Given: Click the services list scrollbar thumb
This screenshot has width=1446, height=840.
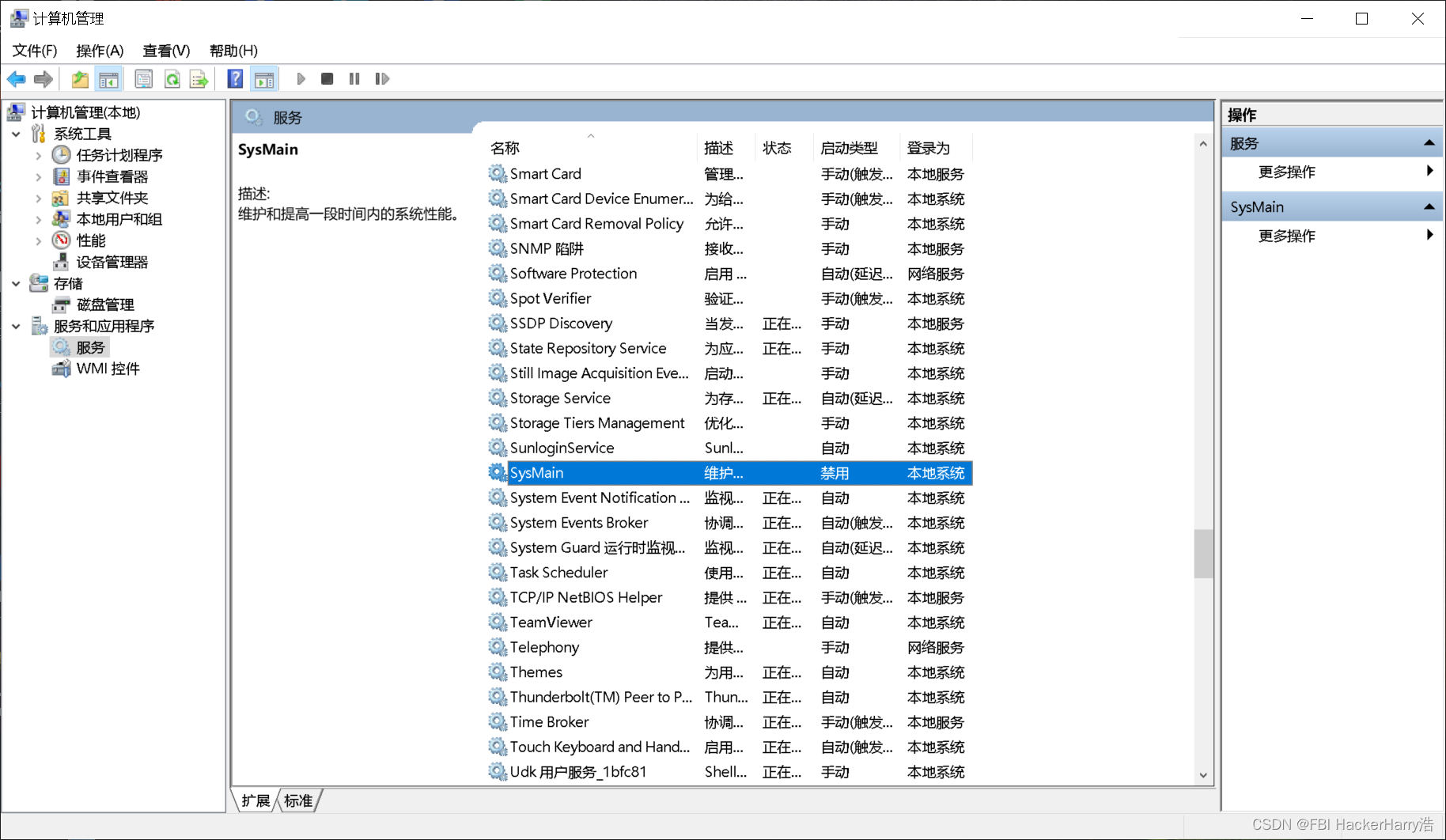Looking at the screenshot, I should (x=1203, y=554).
